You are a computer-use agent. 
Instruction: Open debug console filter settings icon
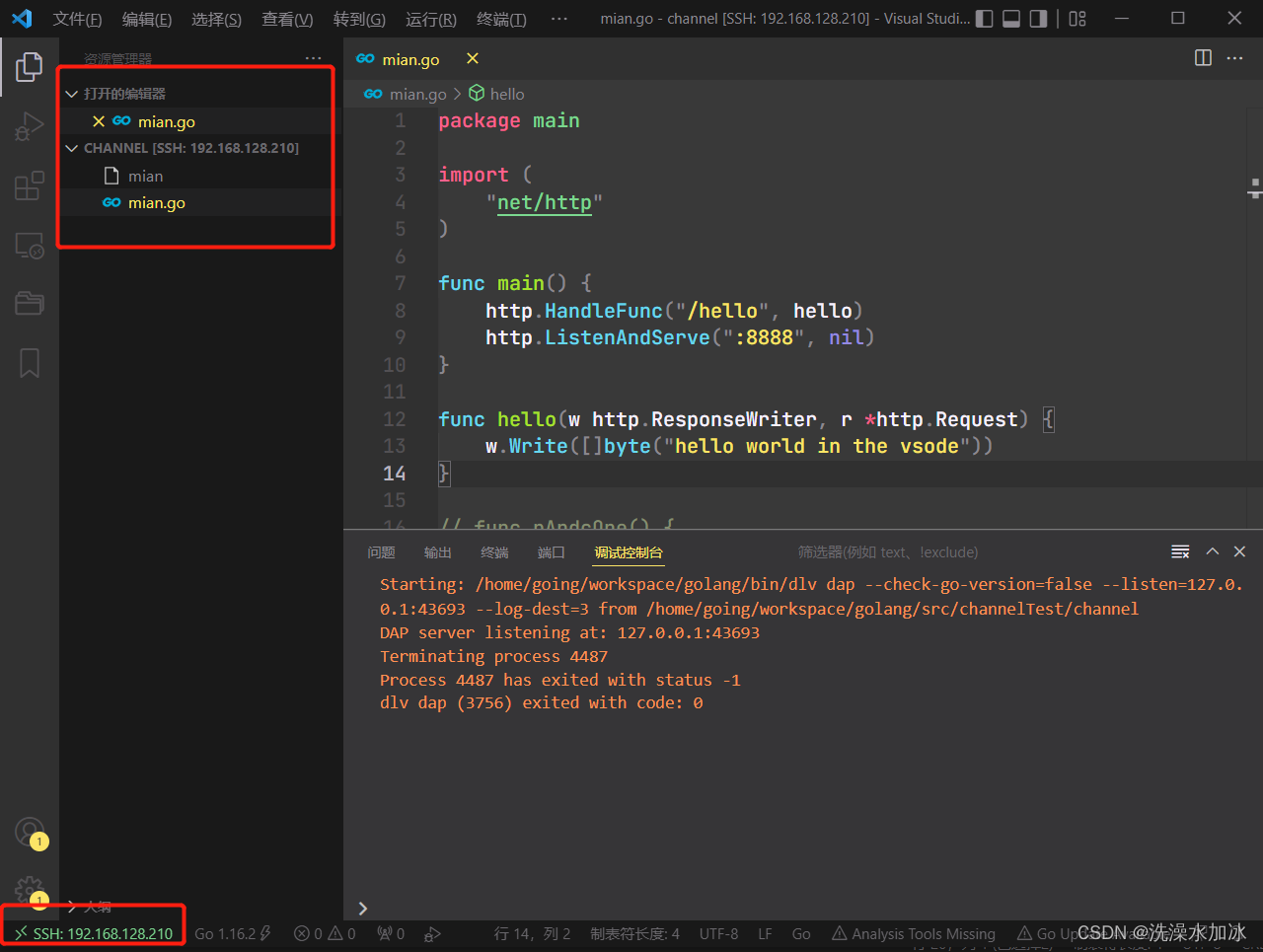click(x=1180, y=551)
